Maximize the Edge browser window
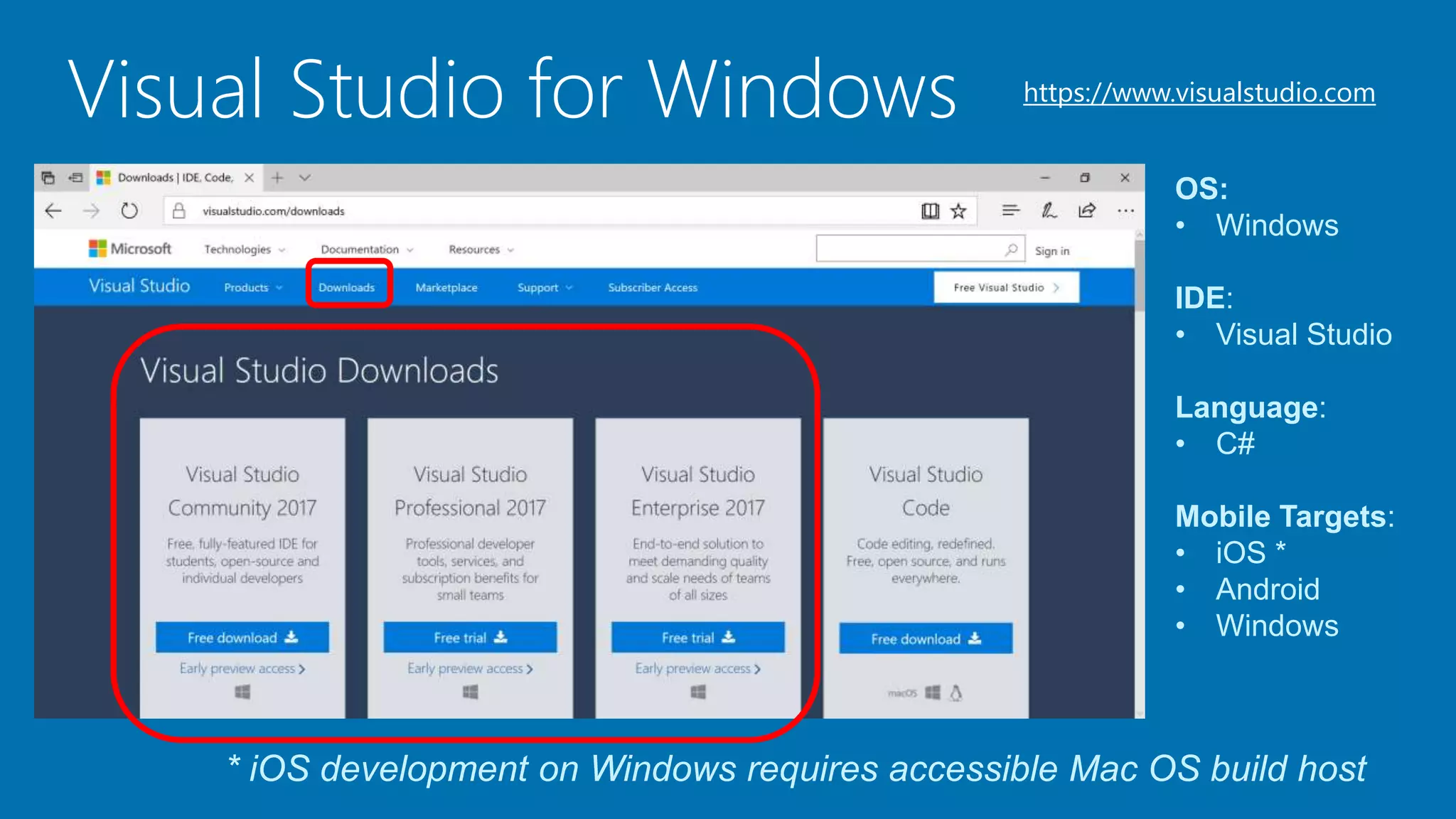 (x=1085, y=178)
